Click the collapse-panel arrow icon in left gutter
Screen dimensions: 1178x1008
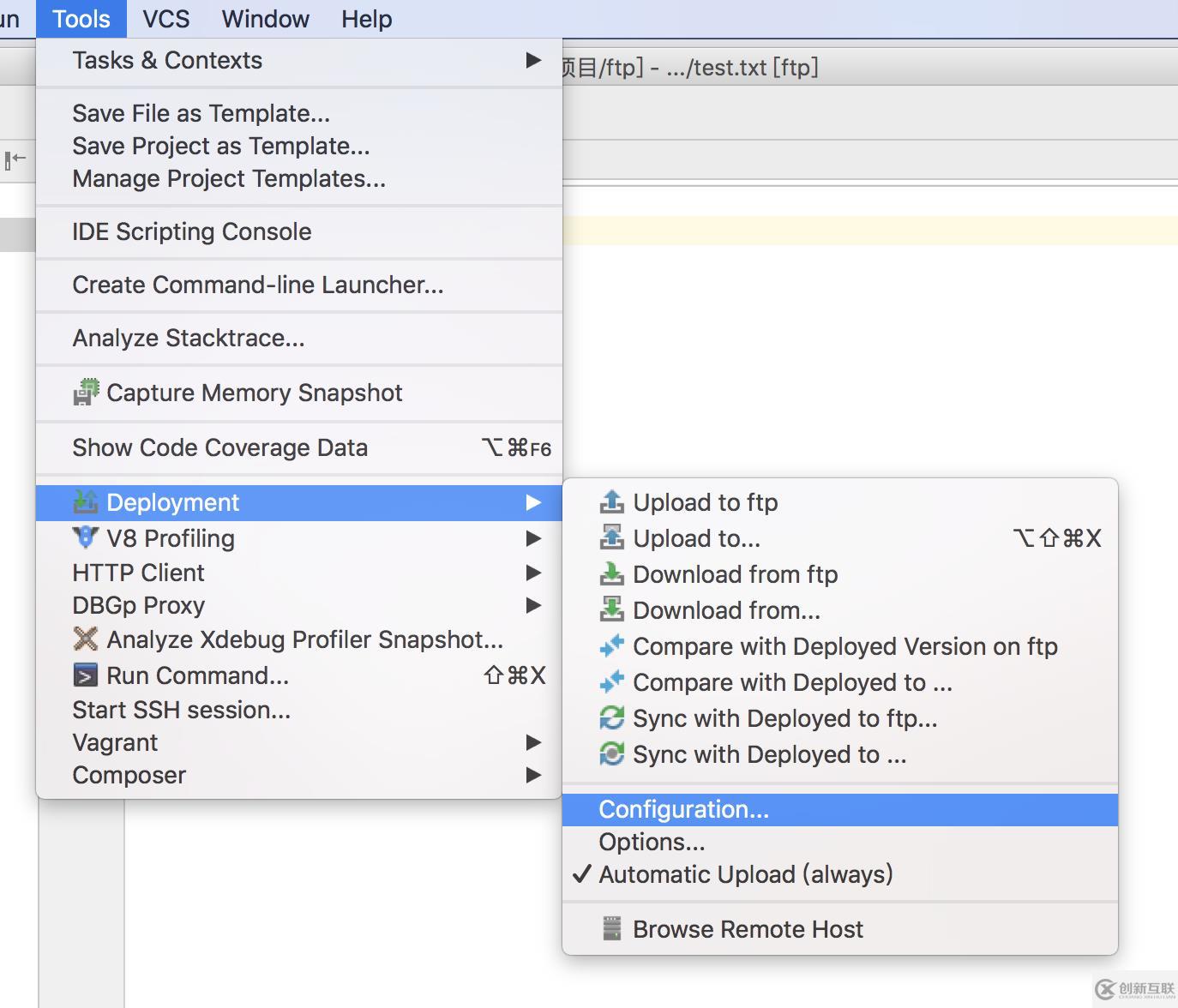(15, 159)
